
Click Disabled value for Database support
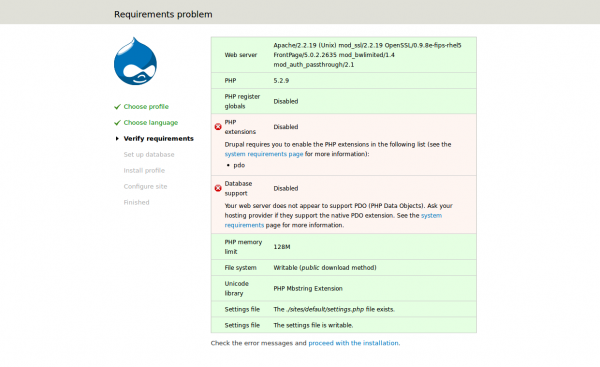coord(286,188)
